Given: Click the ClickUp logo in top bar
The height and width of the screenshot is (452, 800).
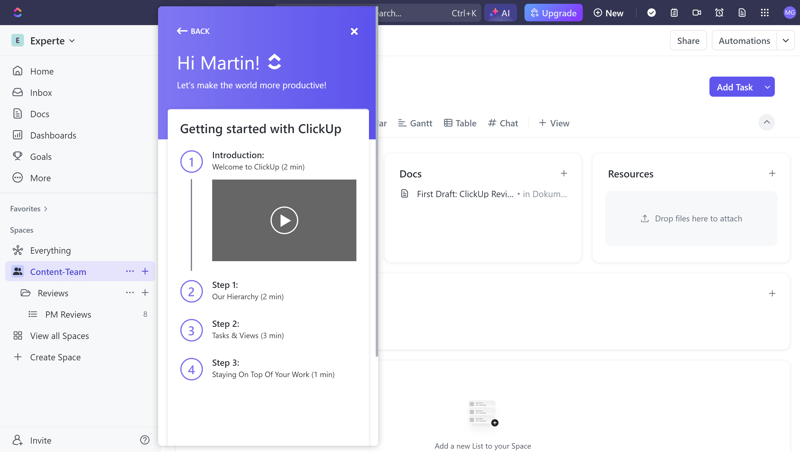Looking at the screenshot, I should coord(18,12).
